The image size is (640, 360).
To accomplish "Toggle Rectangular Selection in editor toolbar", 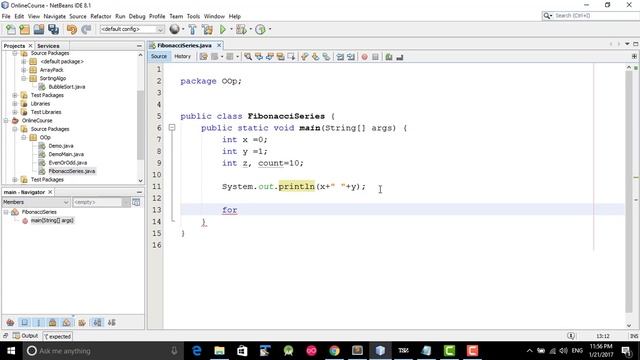I will 291,57.
